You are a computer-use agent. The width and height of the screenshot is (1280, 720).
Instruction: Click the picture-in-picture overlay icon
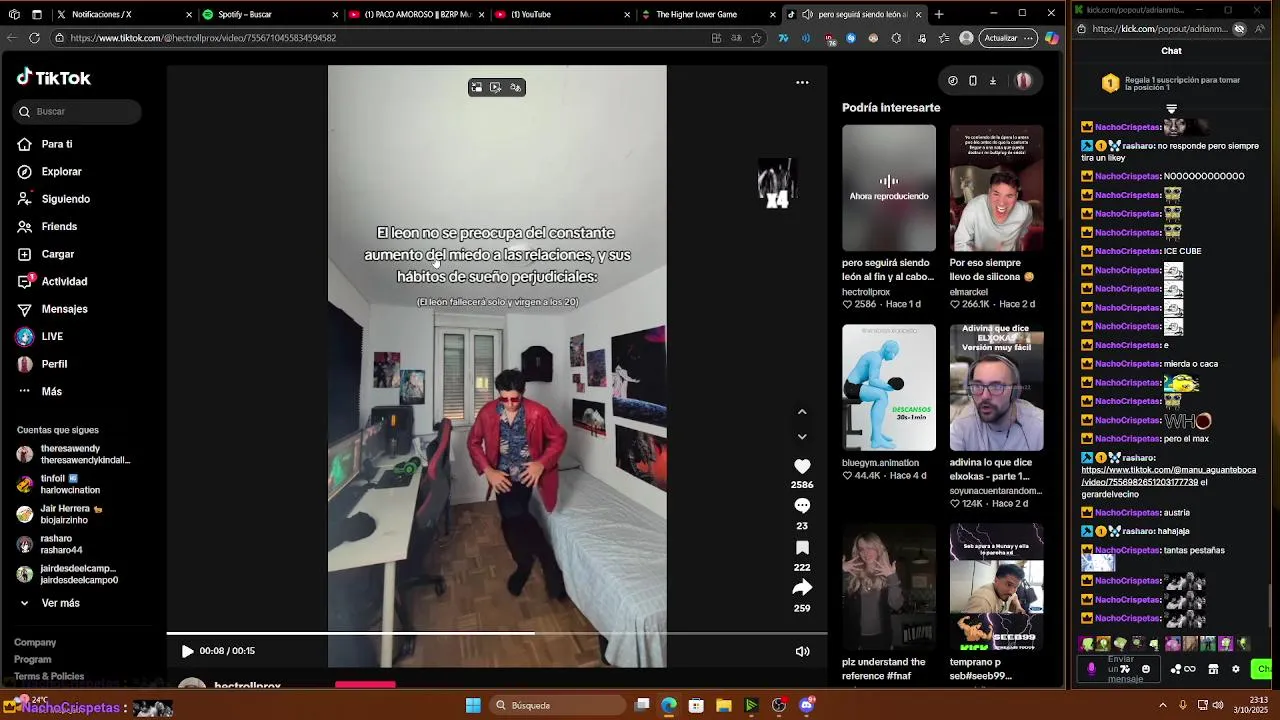point(477,87)
